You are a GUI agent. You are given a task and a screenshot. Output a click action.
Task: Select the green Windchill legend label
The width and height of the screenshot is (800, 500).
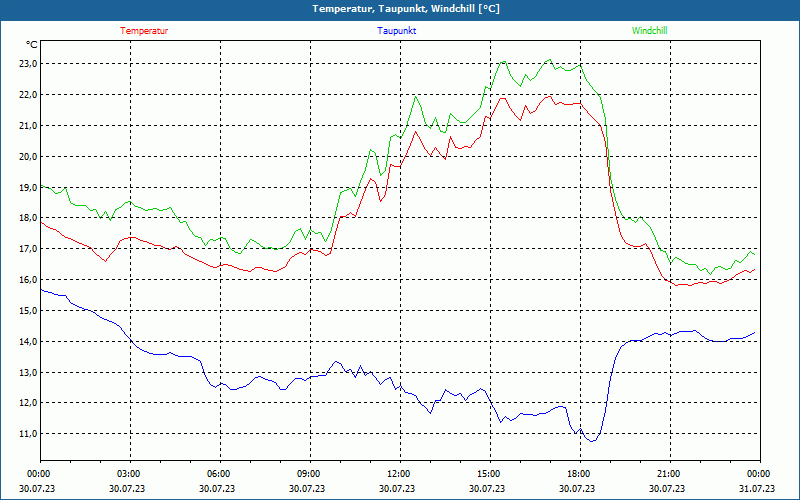pyautogui.click(x=649, y=31)
